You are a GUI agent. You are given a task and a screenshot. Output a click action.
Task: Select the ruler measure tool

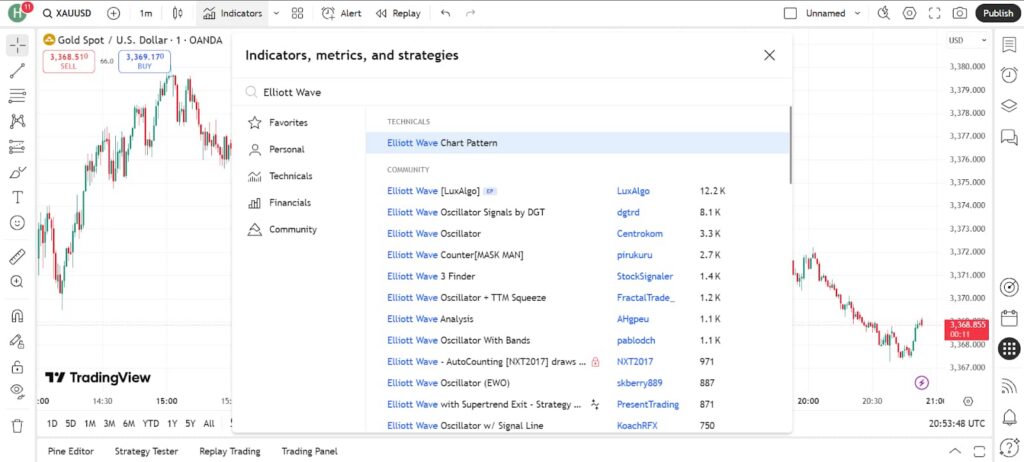coord(17,256)
